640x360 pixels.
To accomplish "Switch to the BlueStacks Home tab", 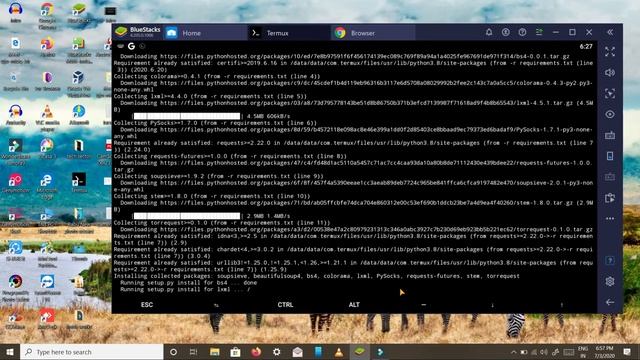I will (205, 33).
